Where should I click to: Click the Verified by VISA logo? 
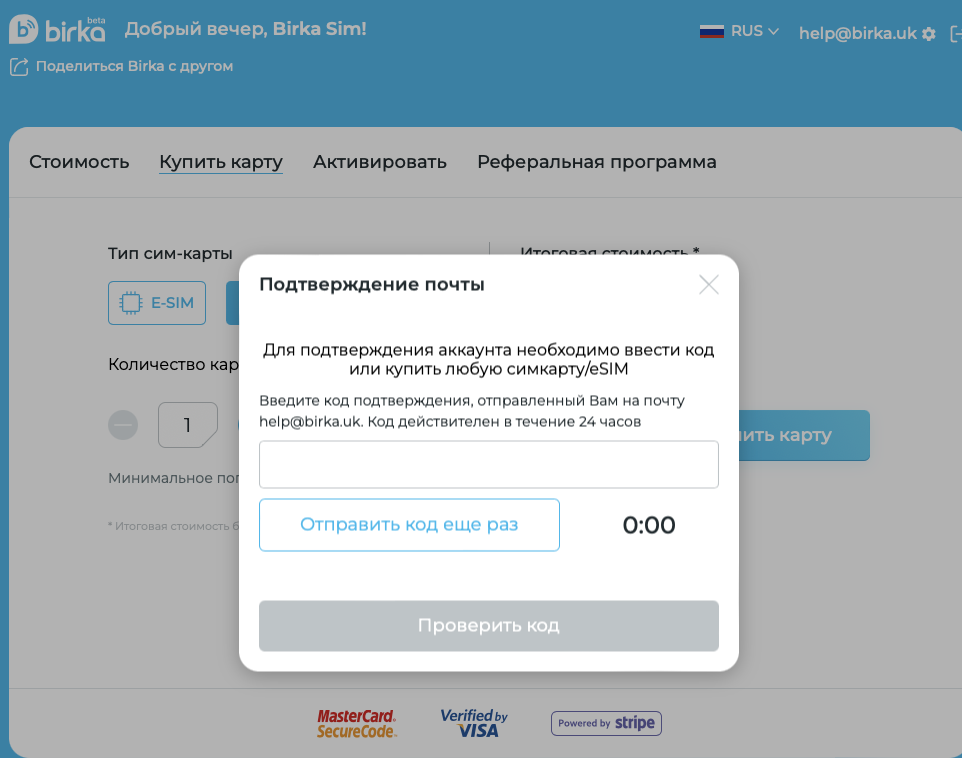pyautogui.click(x=474, y=723)
